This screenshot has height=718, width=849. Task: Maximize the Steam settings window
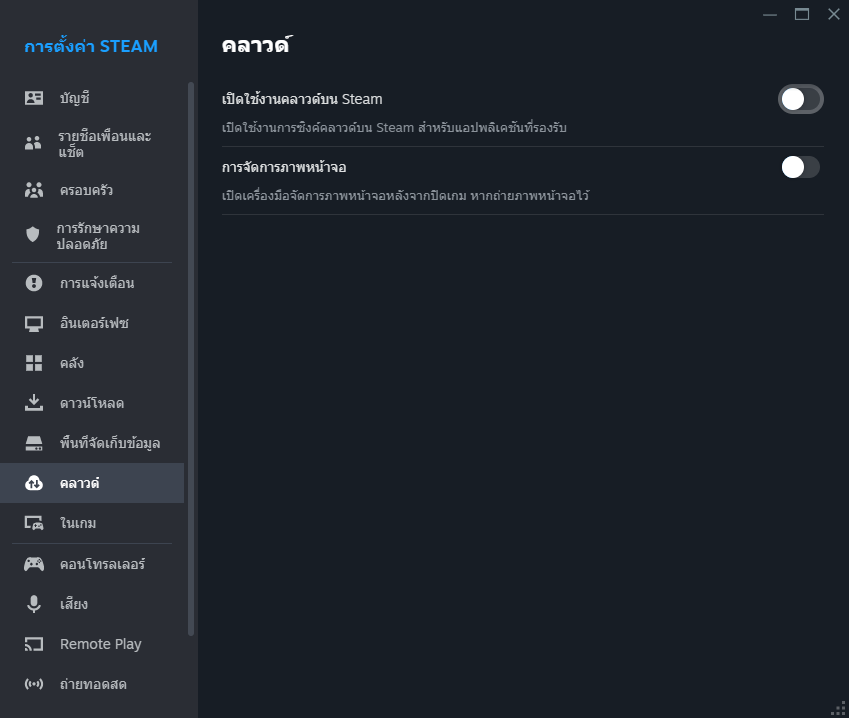[801, 14]
